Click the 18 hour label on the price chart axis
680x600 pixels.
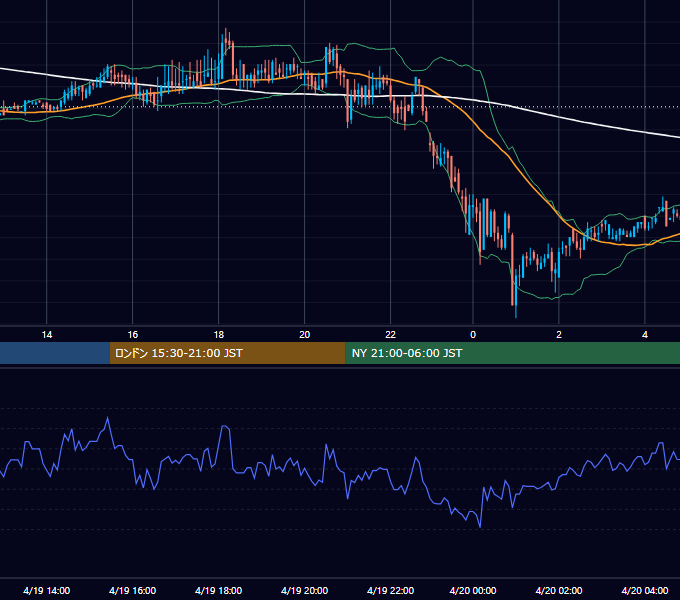pyautogui.click(x=219, y=335)
